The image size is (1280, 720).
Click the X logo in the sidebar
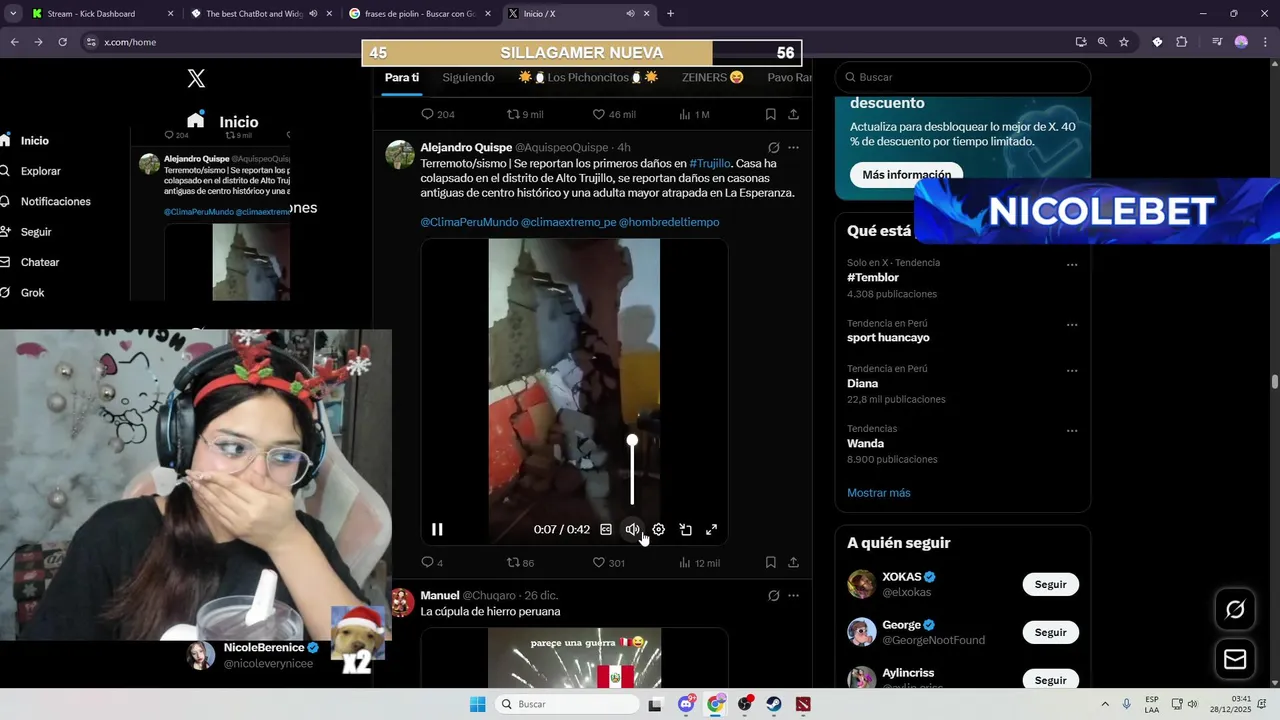[196, 78]
